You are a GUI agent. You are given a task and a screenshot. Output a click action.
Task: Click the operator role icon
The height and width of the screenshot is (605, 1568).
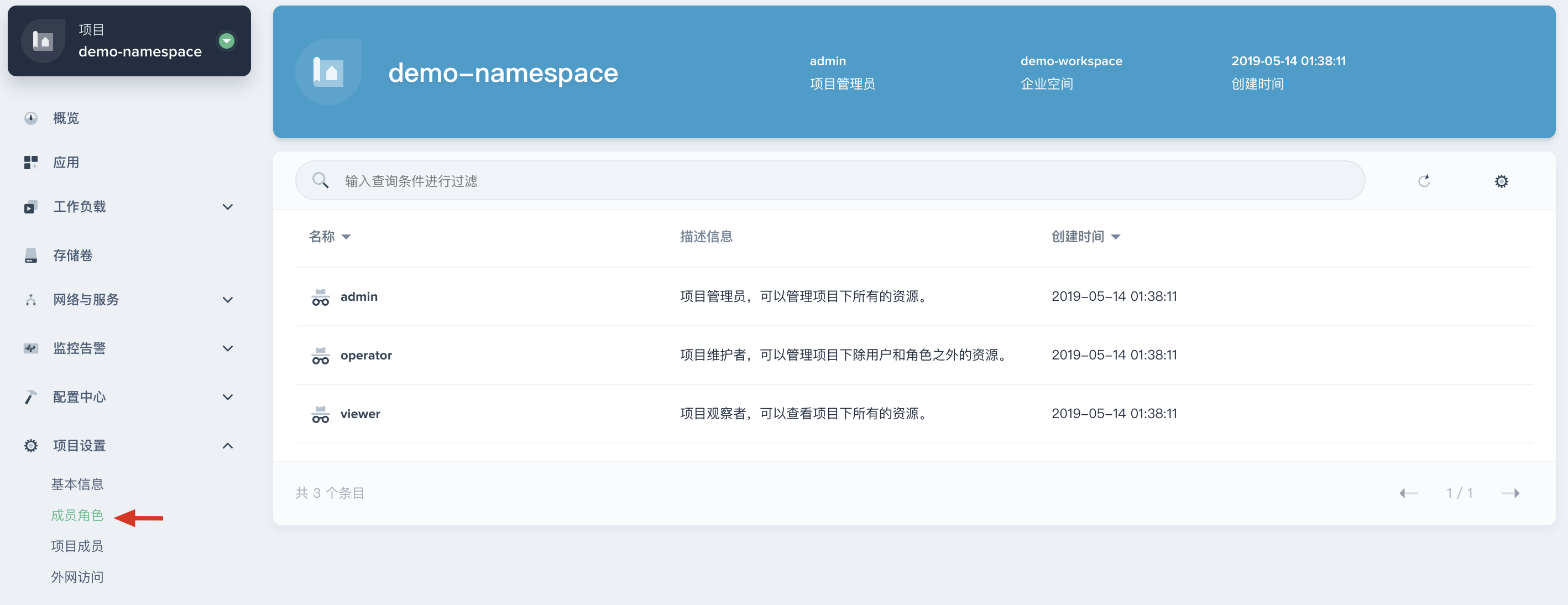tap(320, 355)
